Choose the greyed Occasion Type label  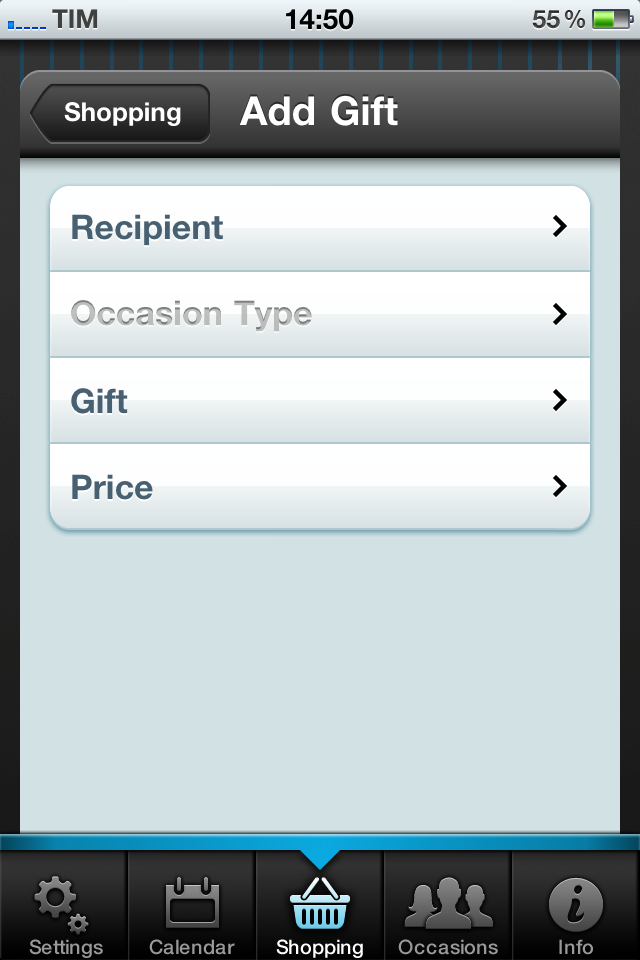pos(191,315)
